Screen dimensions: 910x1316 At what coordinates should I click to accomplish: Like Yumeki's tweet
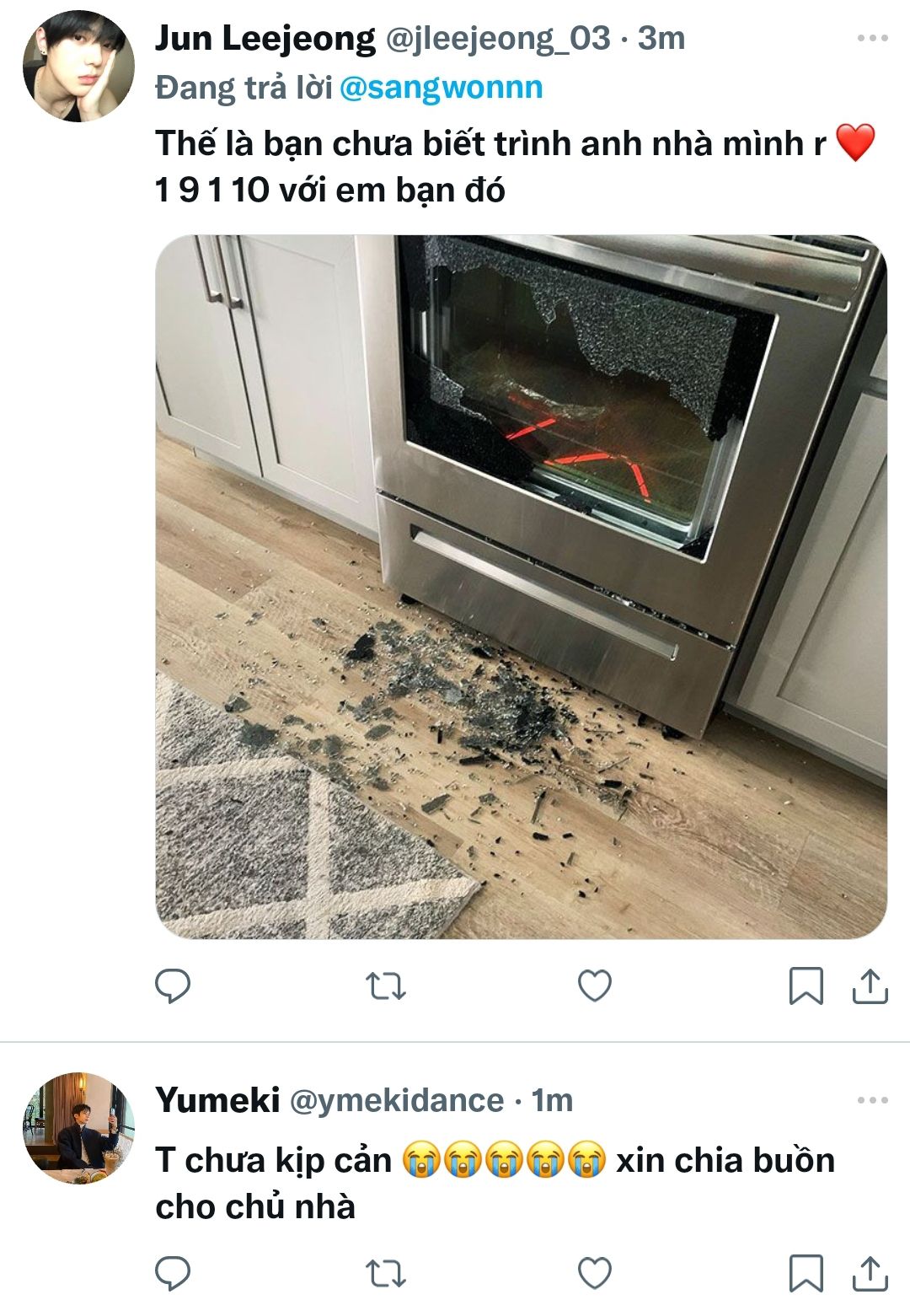(x=595, y=1273)
